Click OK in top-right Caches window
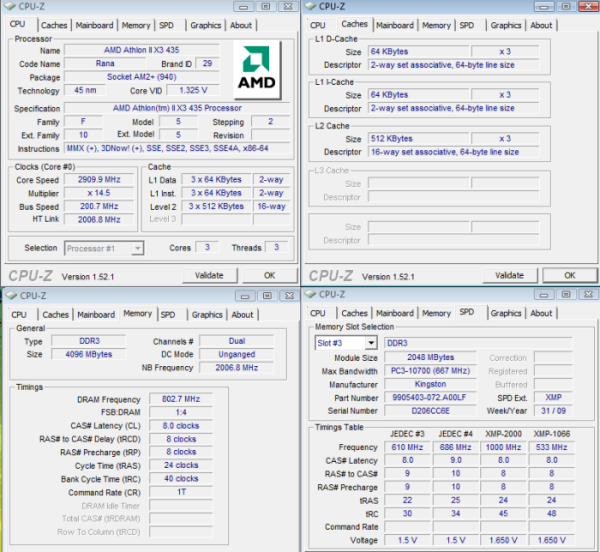 coord(570,275)
